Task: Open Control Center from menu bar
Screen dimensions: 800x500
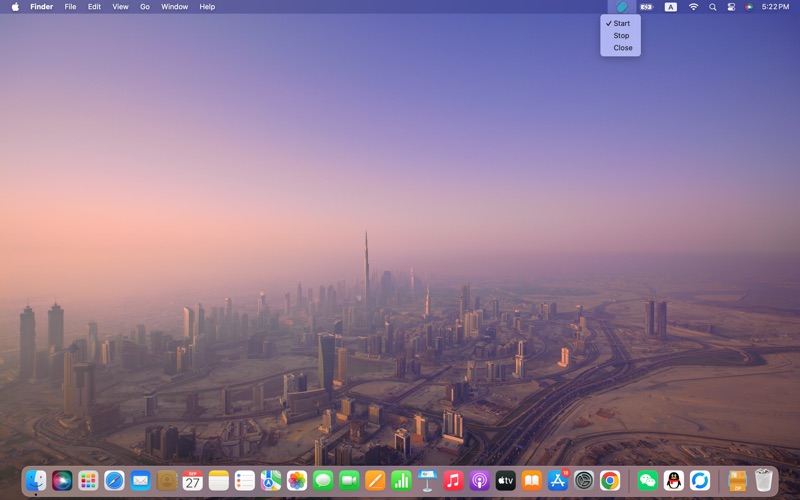Action: point(730,7)
